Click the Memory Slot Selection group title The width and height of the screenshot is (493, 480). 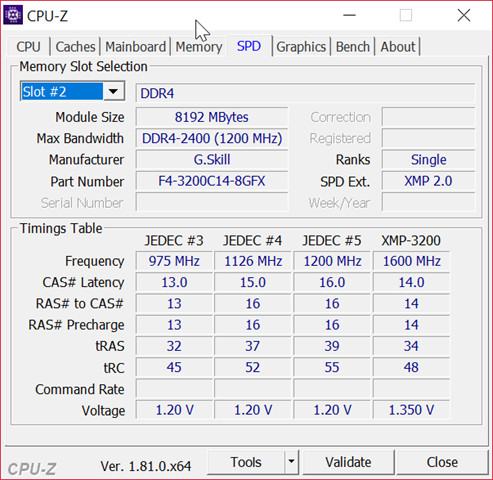83,66
